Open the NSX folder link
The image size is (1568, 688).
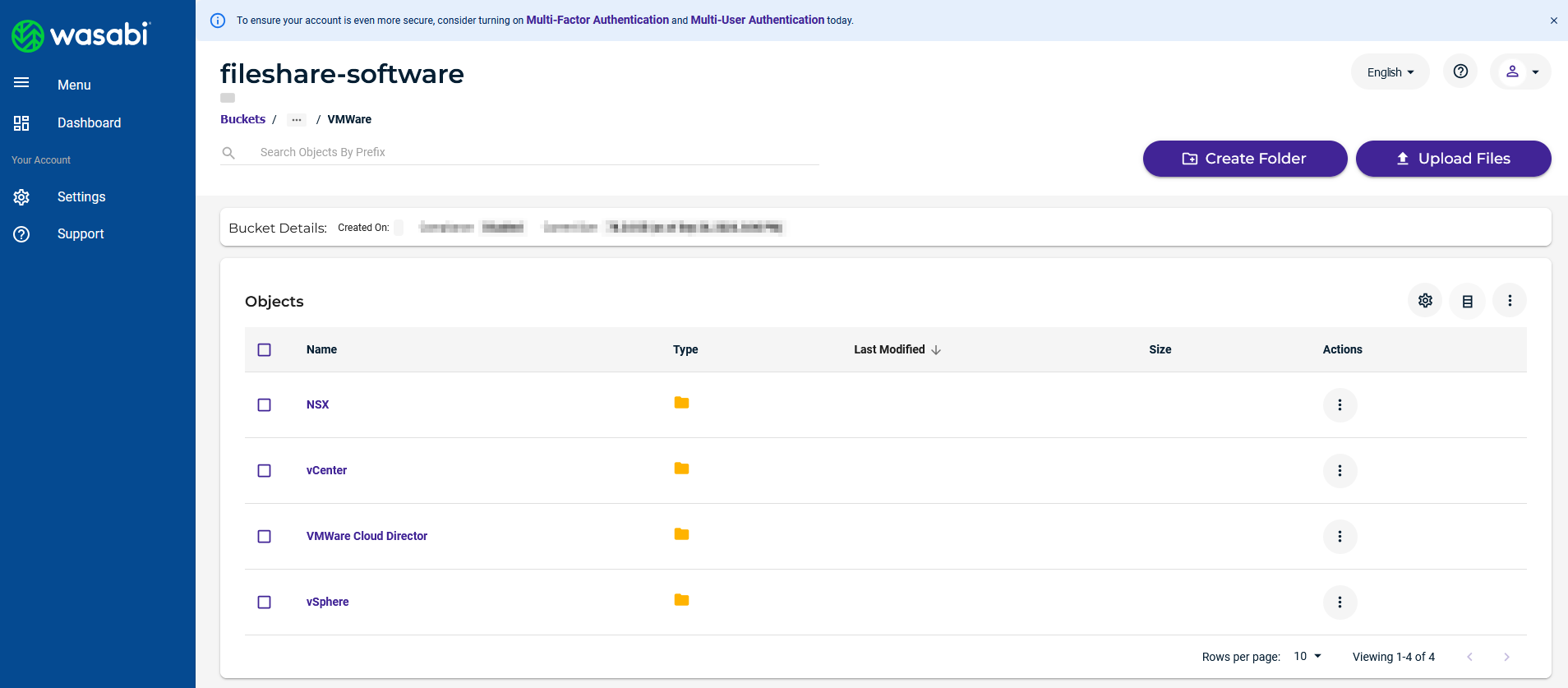317,404
